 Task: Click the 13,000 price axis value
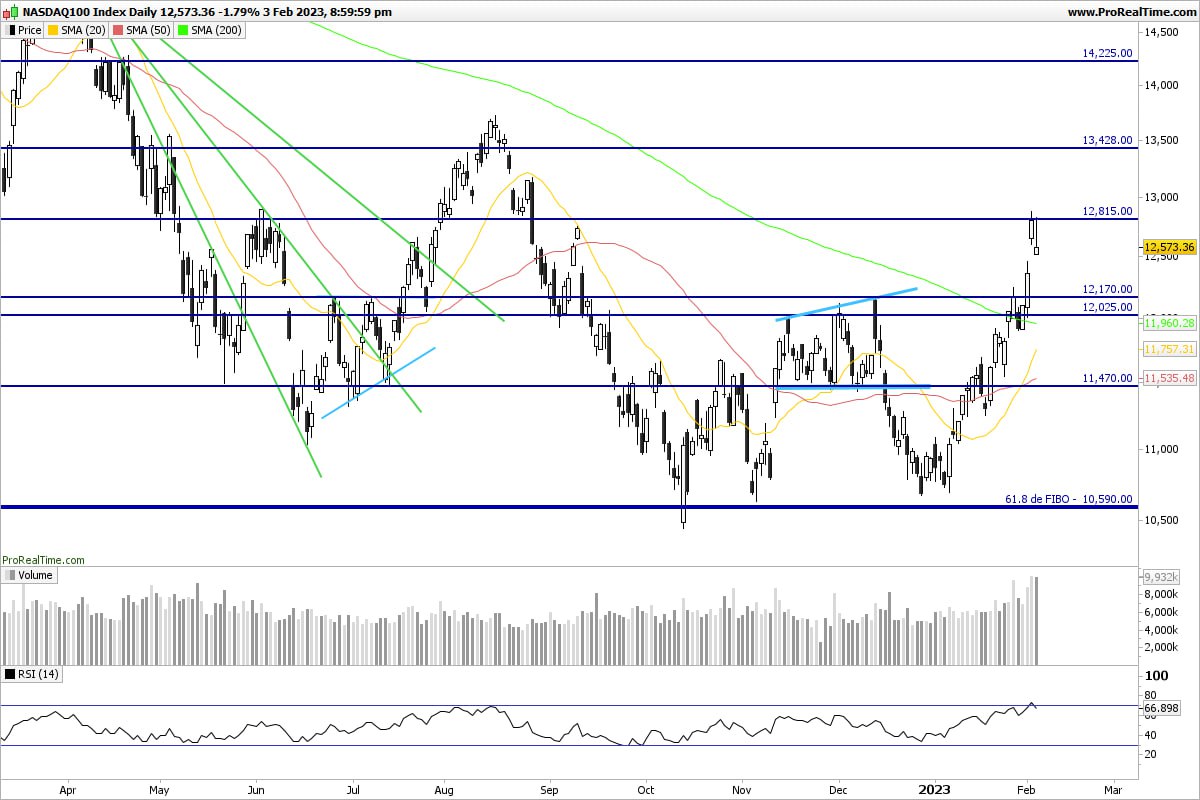[x=1161, y=197]
